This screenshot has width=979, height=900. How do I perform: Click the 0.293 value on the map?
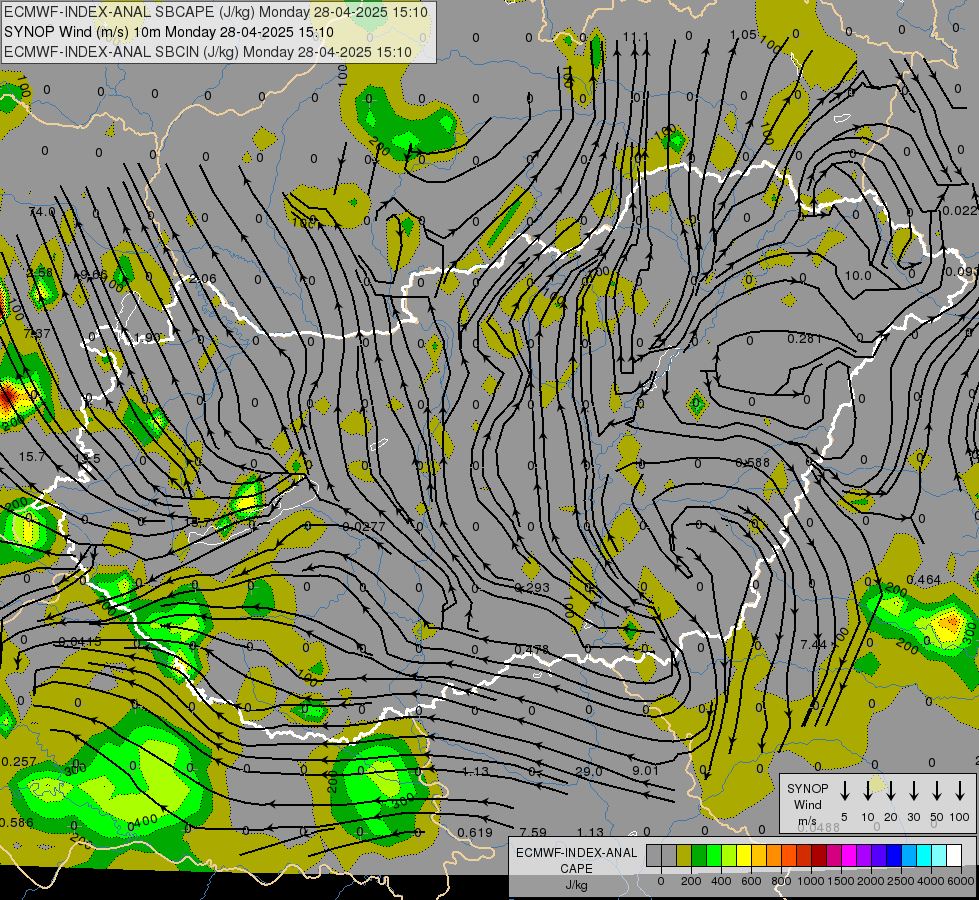[532, 587]
